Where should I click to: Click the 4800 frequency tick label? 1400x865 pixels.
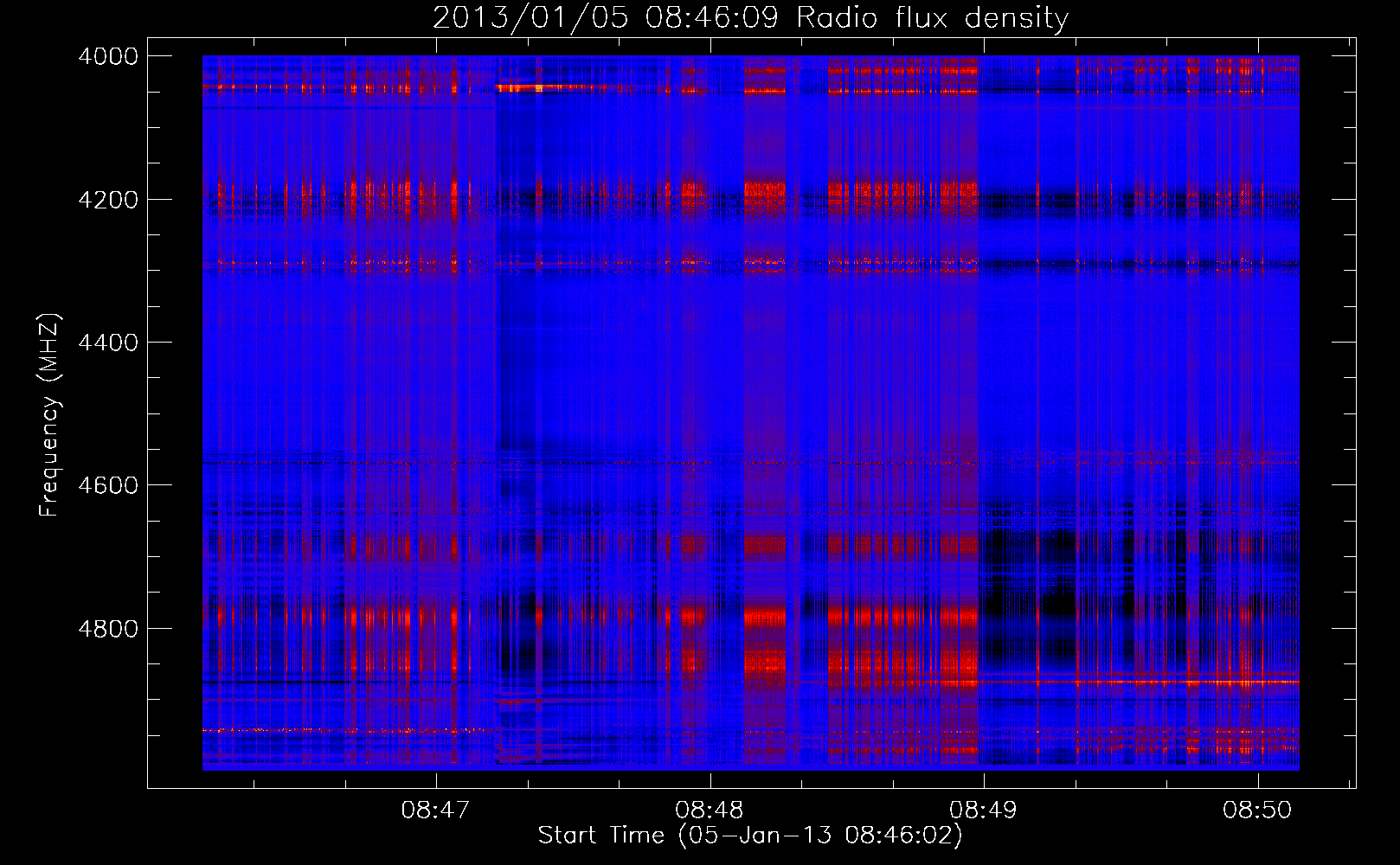click(x=108, y=629)
